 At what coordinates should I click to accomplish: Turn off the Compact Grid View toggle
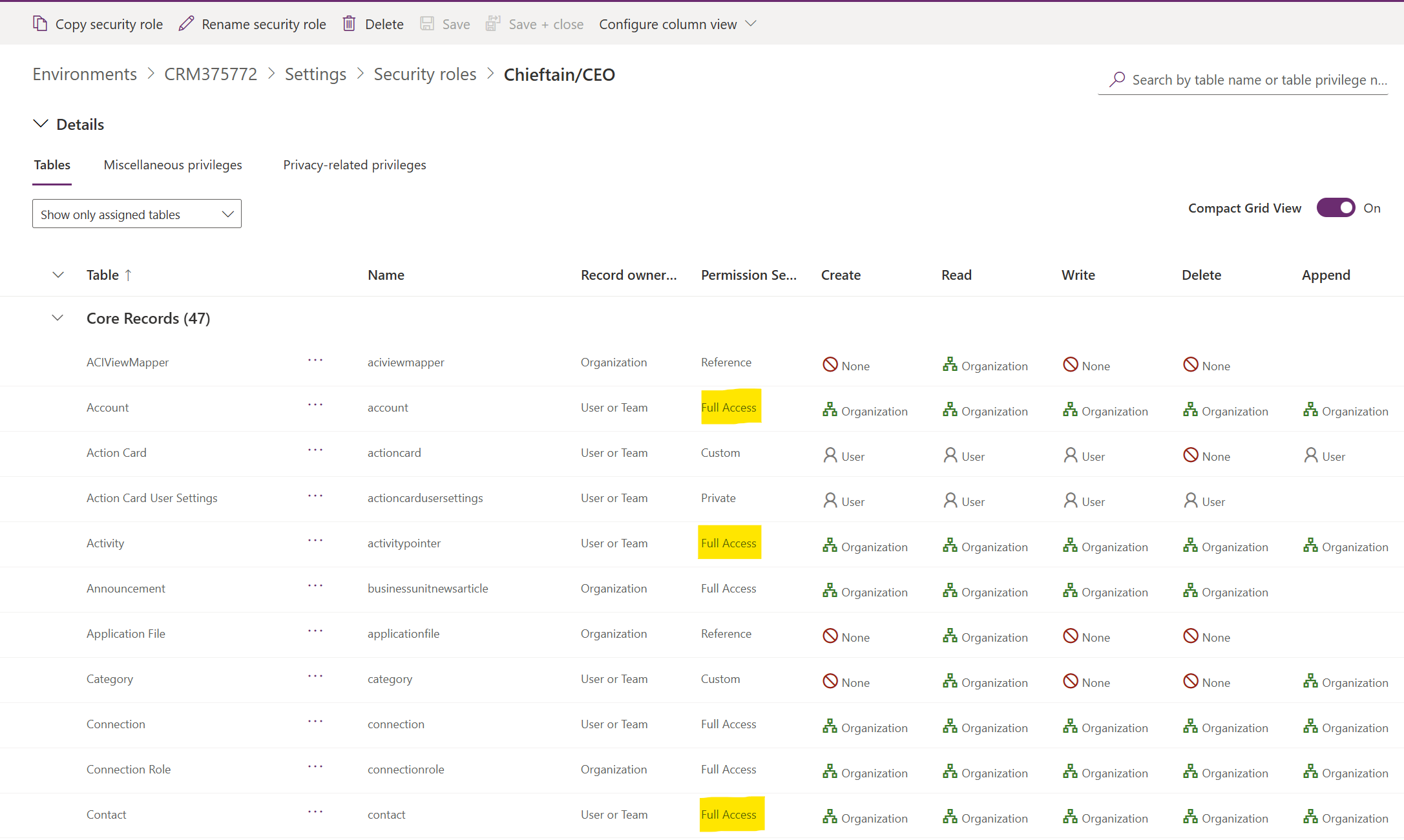pyautogui.click(x=1336, y=207)
